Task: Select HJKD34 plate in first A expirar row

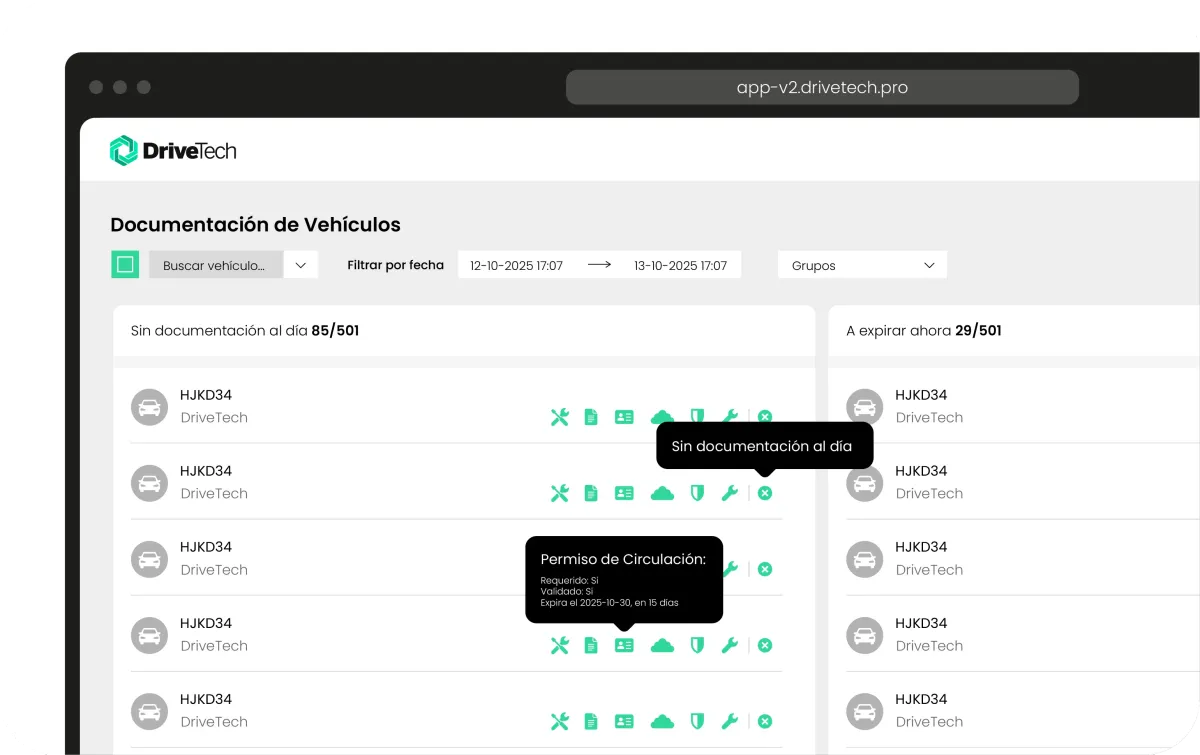Action: click(x=921, y=395)
